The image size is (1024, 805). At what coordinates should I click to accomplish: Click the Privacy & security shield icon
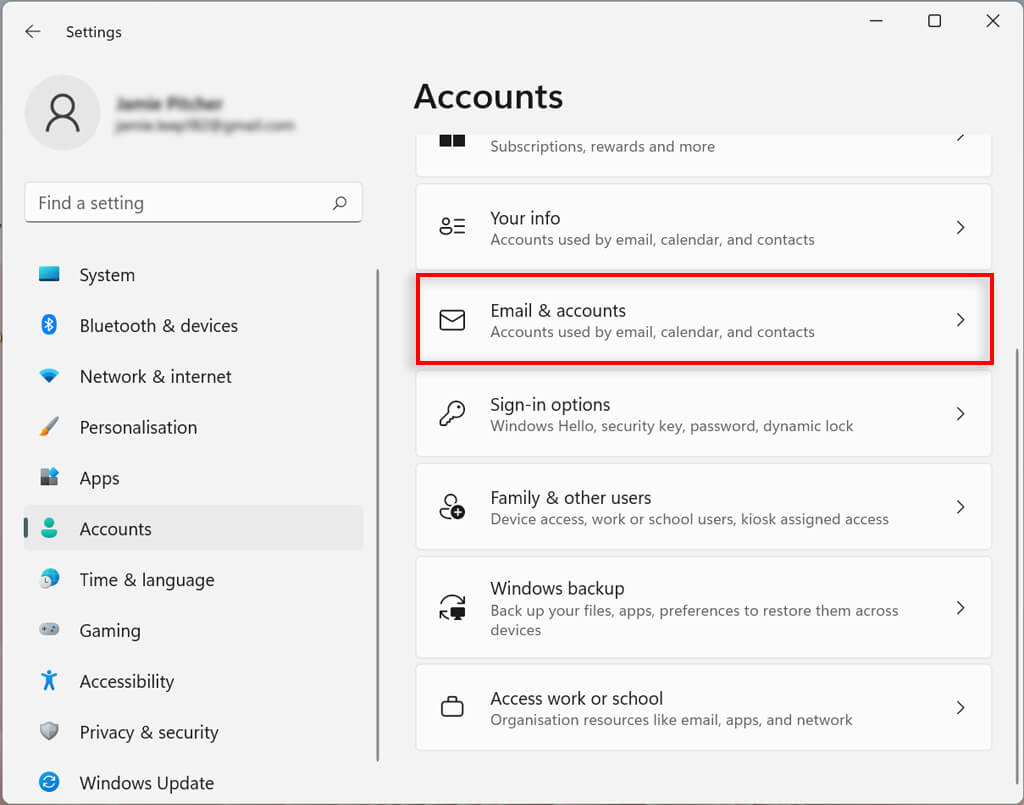[x=49, y=732]
